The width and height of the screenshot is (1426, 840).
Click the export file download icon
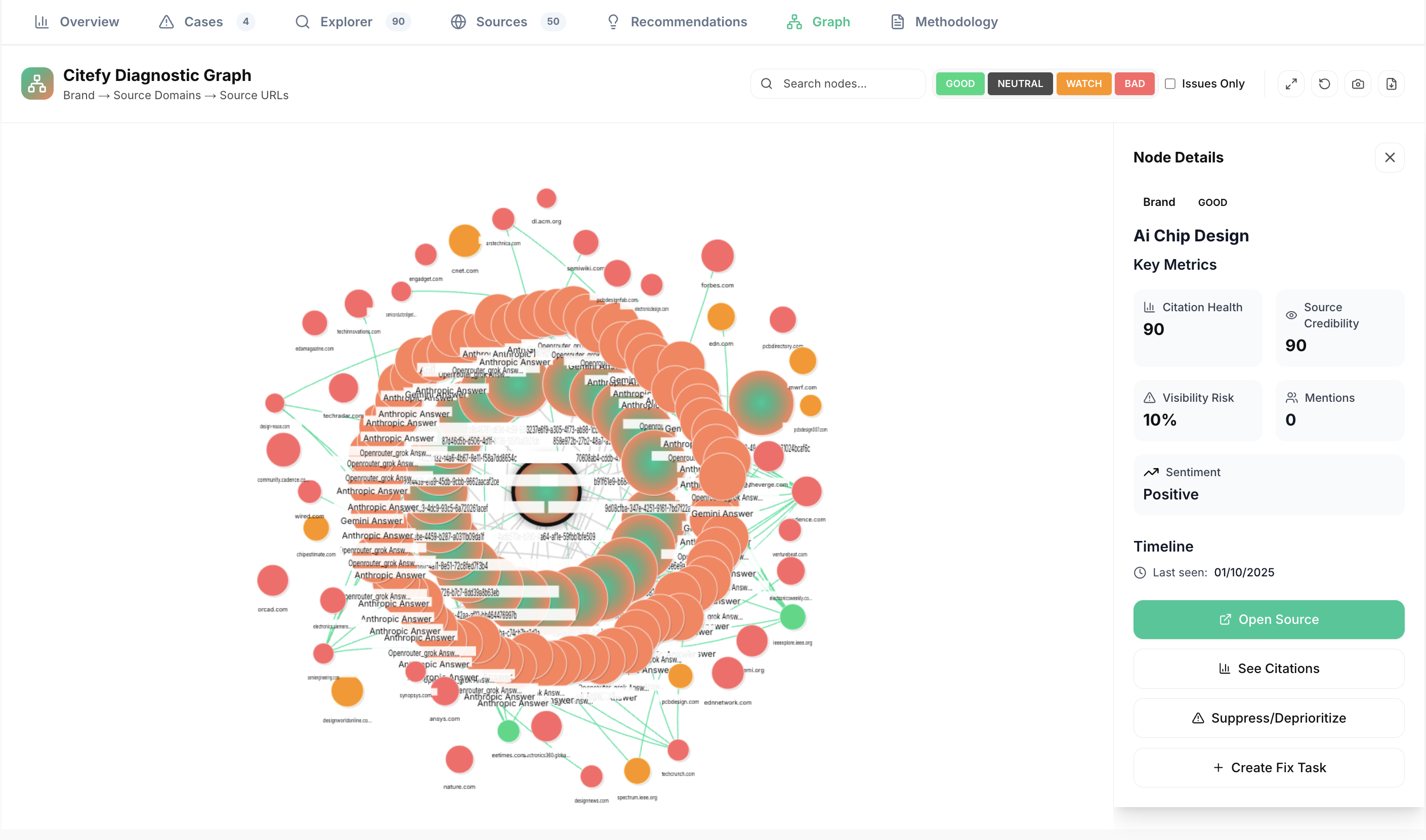pyautogui.click(x=1391, y=84)
